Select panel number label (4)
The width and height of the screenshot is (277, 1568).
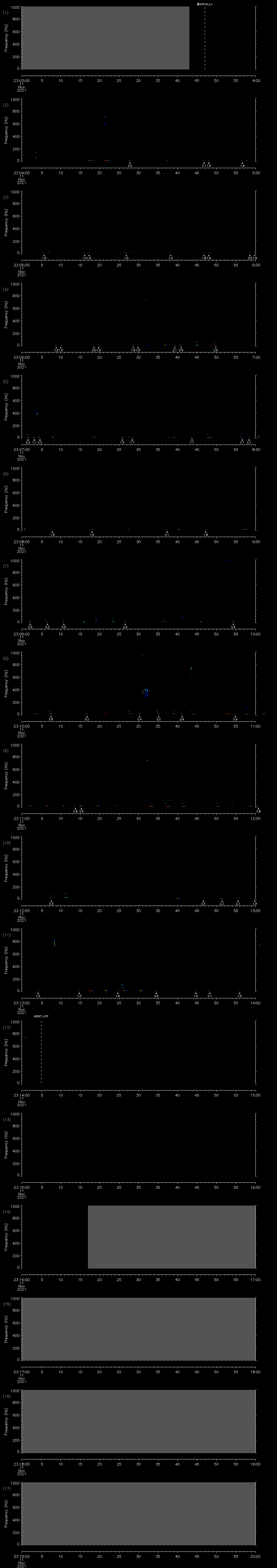pyautogui.click(x=5, y=289)
